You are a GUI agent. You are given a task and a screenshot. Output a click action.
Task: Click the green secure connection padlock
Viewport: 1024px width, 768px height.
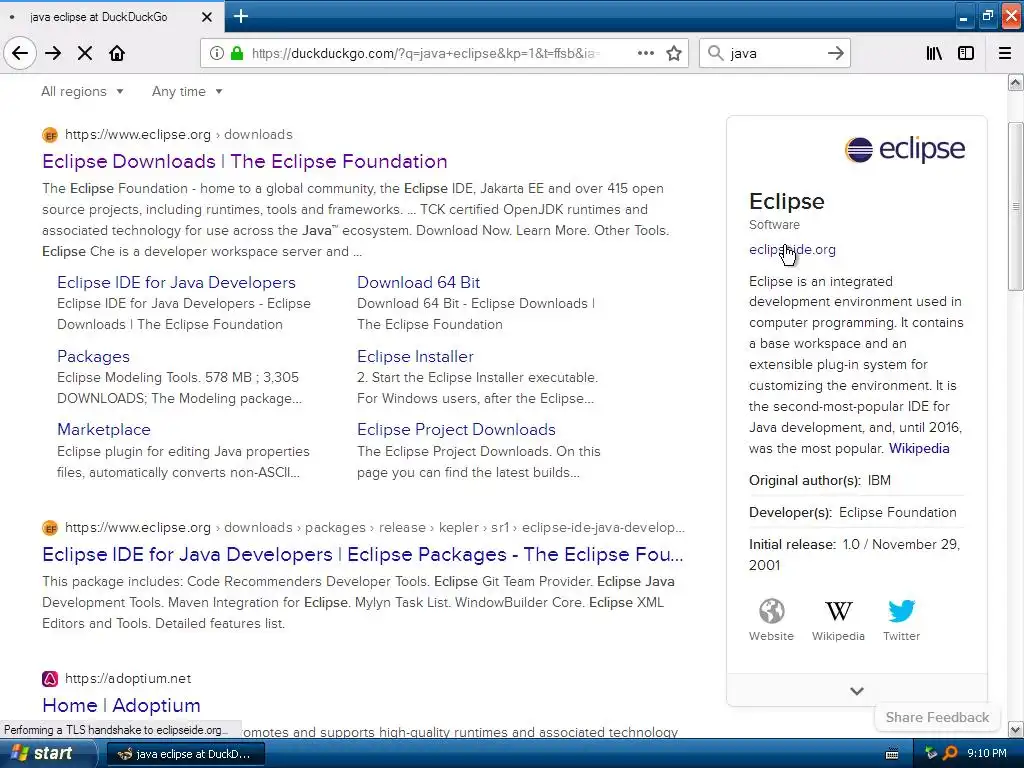237,53
